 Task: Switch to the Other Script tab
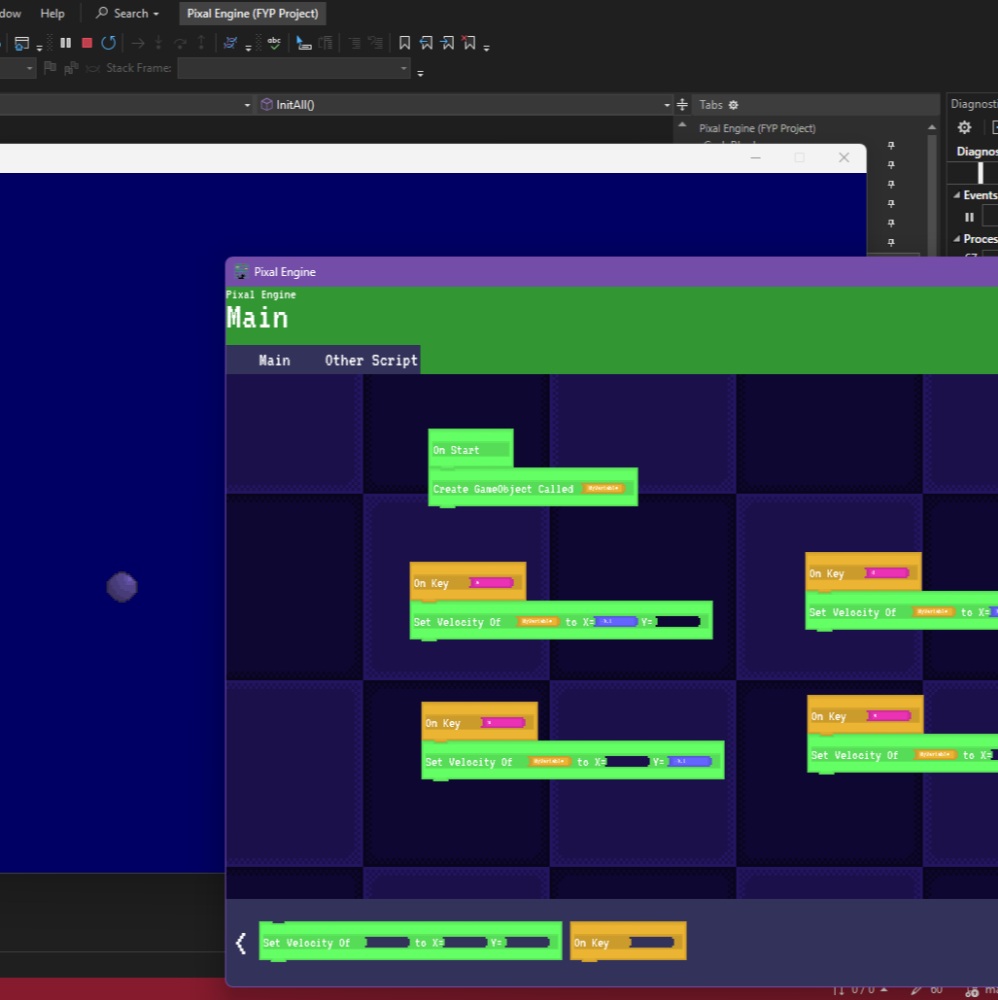(x=371, y=360)
